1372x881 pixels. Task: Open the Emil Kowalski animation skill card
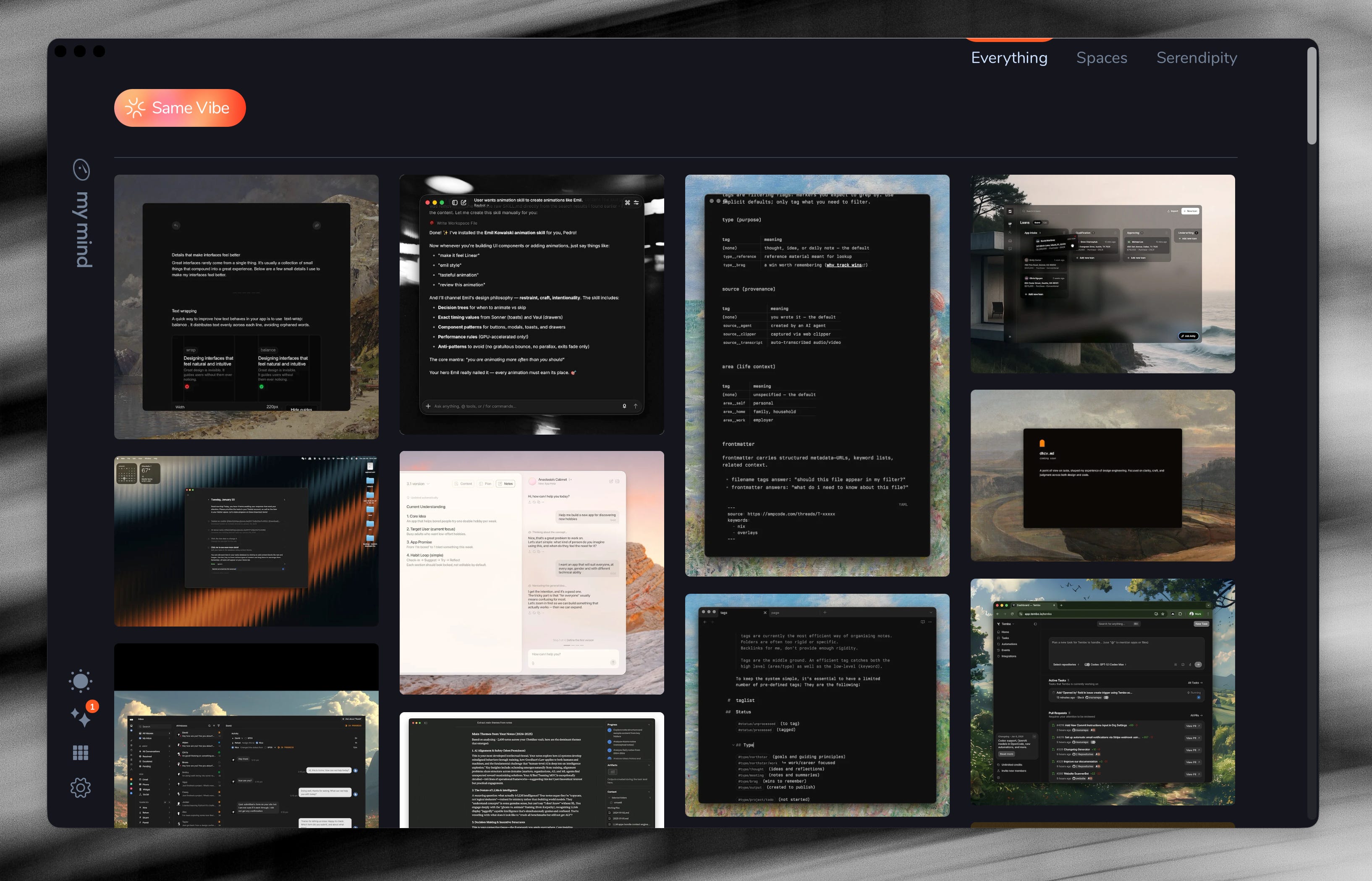coord(532,304)
